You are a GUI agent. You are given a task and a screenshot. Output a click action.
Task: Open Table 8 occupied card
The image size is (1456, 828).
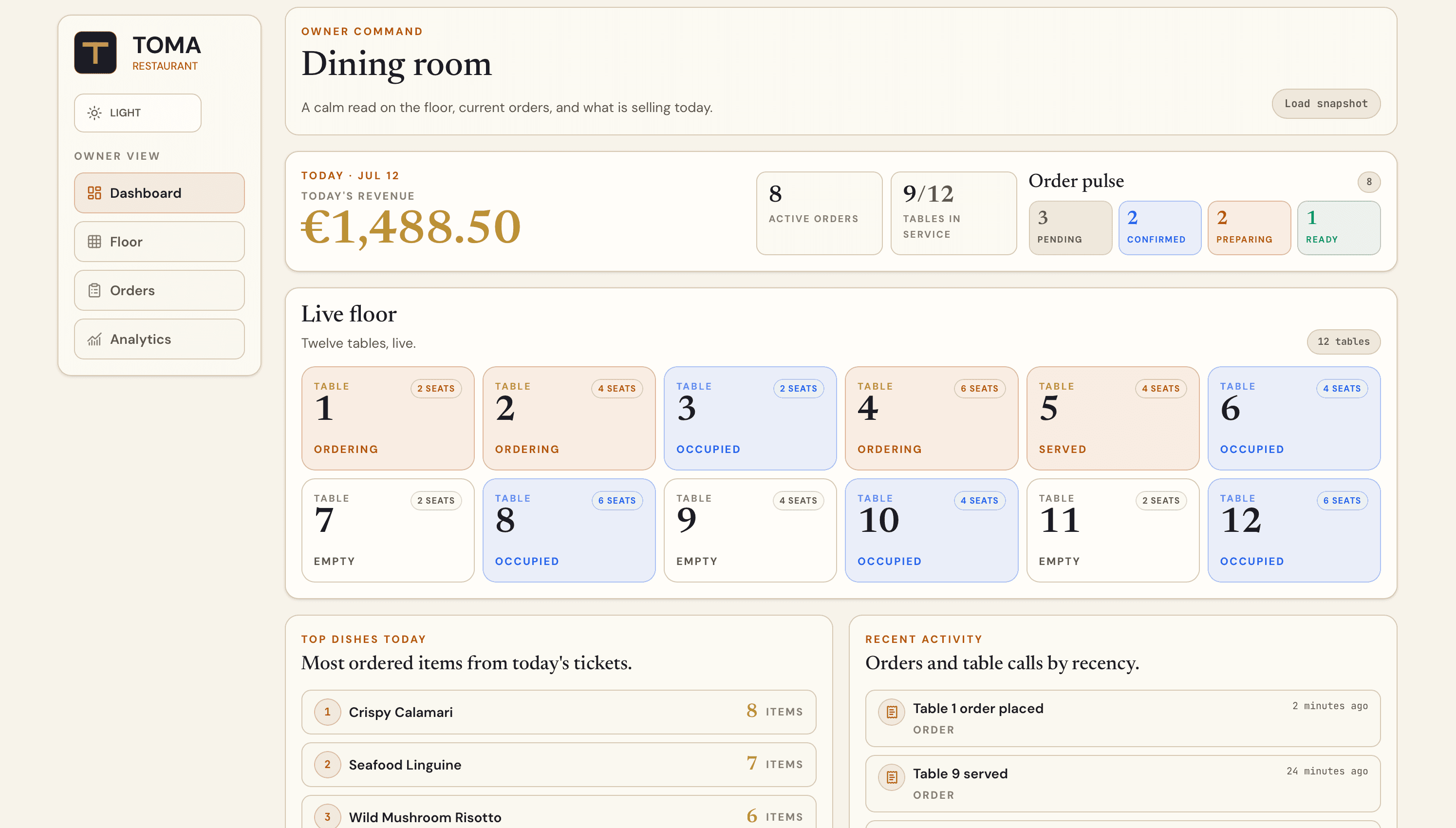coord(569,530)
